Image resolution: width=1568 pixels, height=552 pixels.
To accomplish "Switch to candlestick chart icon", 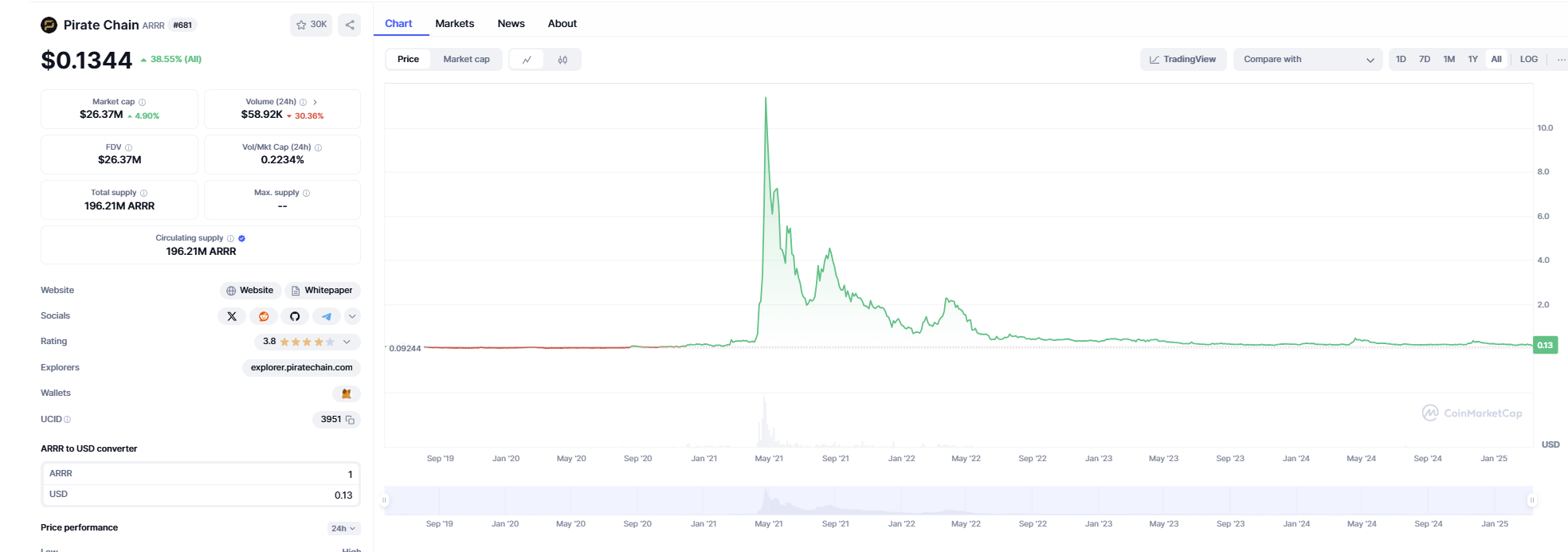I will (x=563, y=60).
